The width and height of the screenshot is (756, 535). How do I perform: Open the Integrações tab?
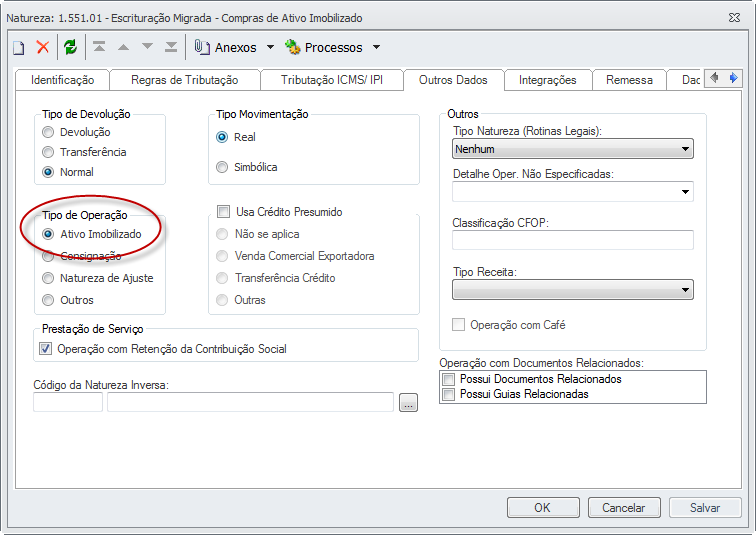547,80
